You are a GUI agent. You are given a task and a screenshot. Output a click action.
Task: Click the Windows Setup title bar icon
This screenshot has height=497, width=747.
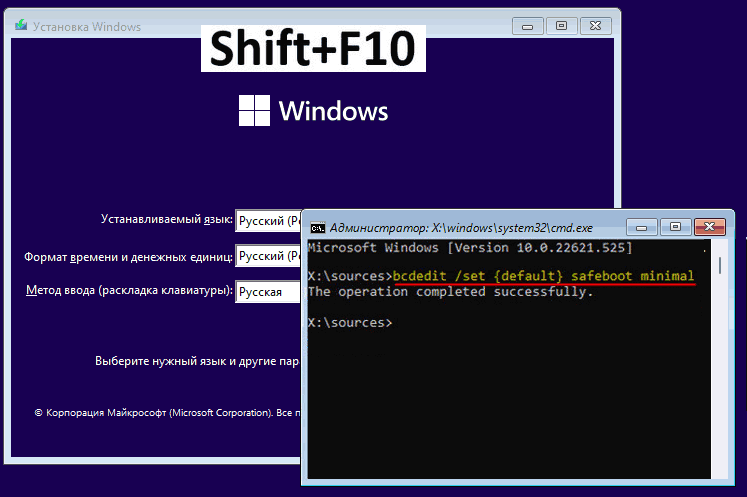pos(21,25)
